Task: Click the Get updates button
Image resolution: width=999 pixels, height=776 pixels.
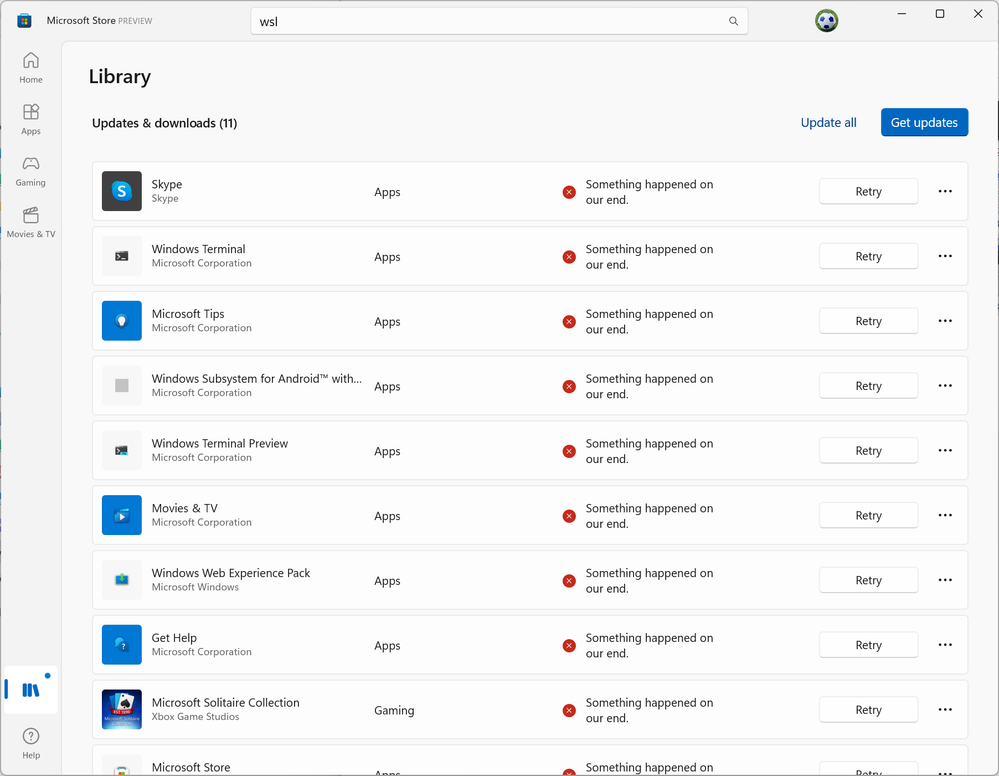Action: click(924, 122)
